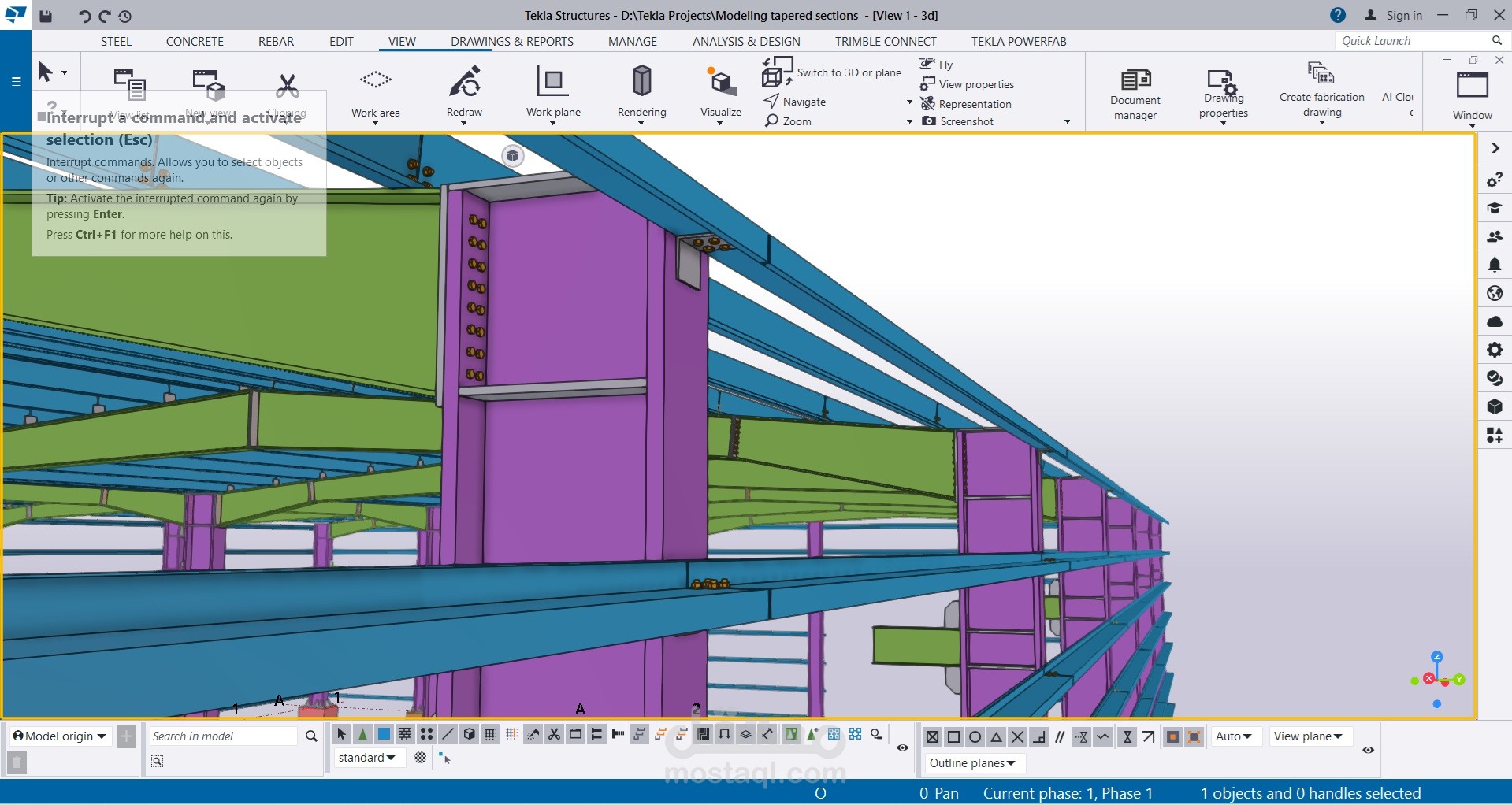Open the hamburger File menu

[16, 81]
